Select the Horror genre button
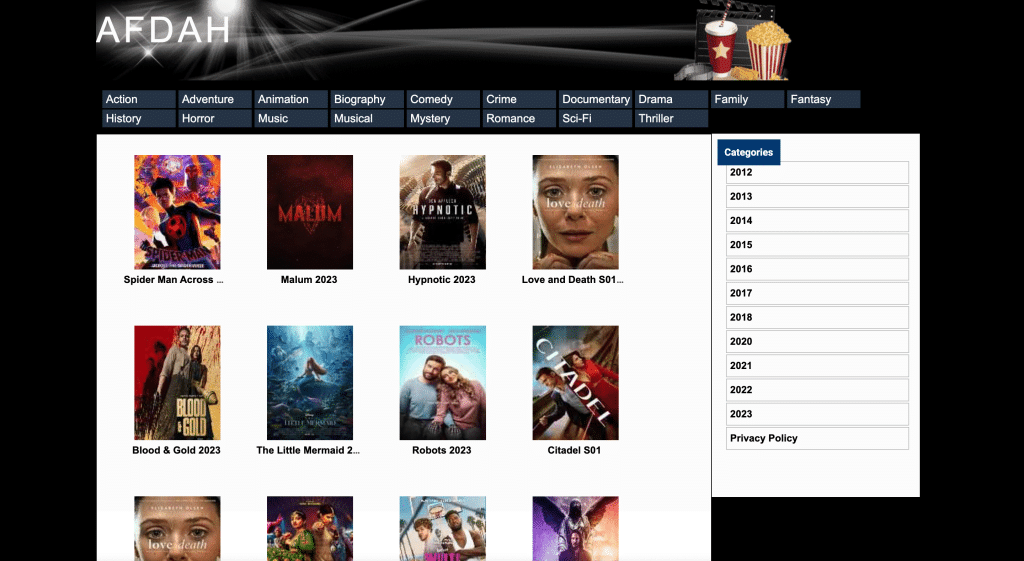Screen dimensions: 1024x561 pos(214,118)
